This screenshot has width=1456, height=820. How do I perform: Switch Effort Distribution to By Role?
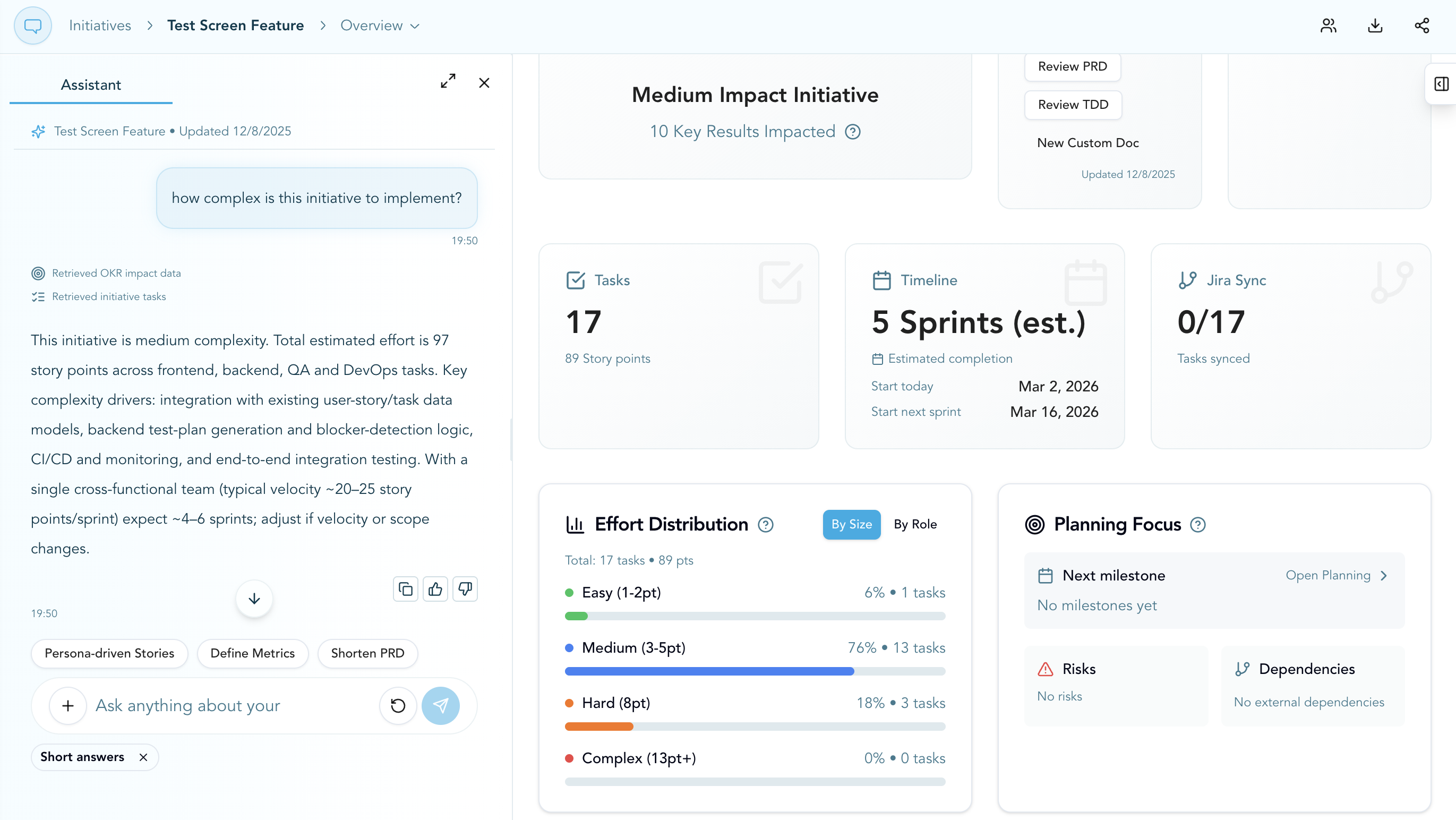[x=915, y=524]
